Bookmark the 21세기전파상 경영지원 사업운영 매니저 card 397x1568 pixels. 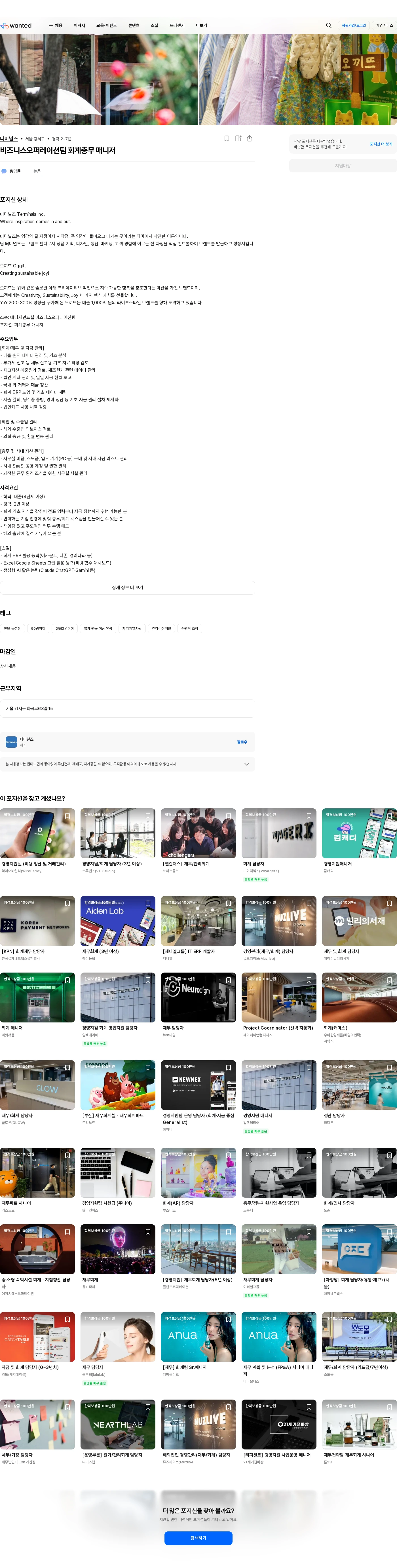coord(309,1407)
